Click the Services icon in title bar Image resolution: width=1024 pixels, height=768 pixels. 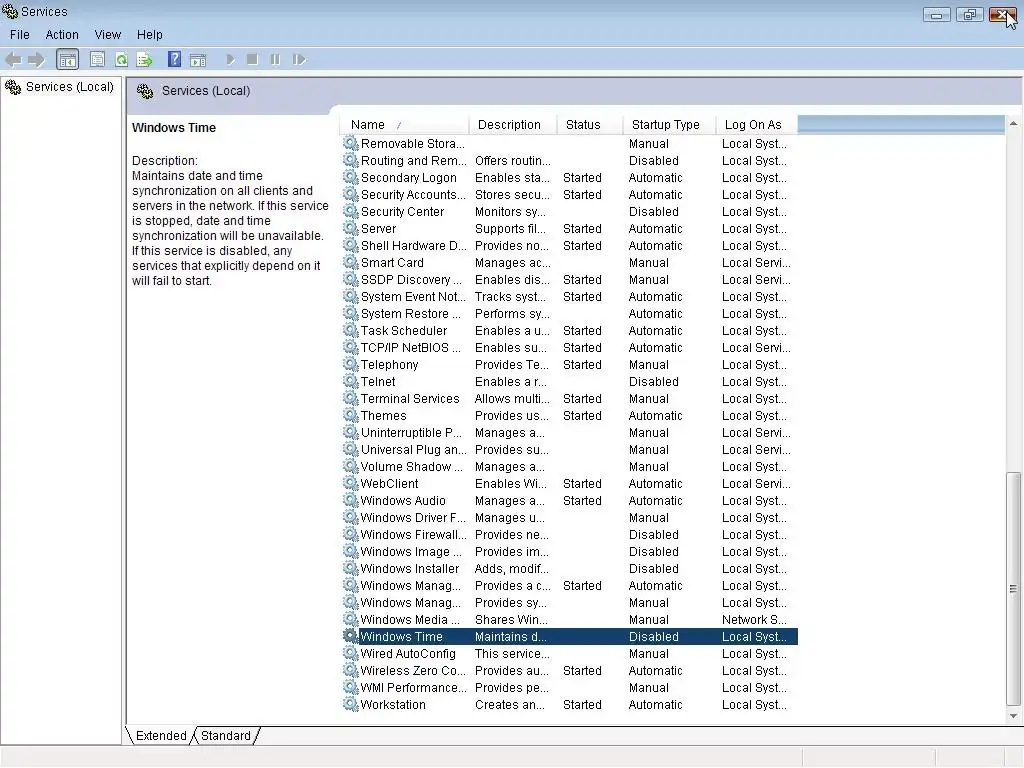[10, 11]
